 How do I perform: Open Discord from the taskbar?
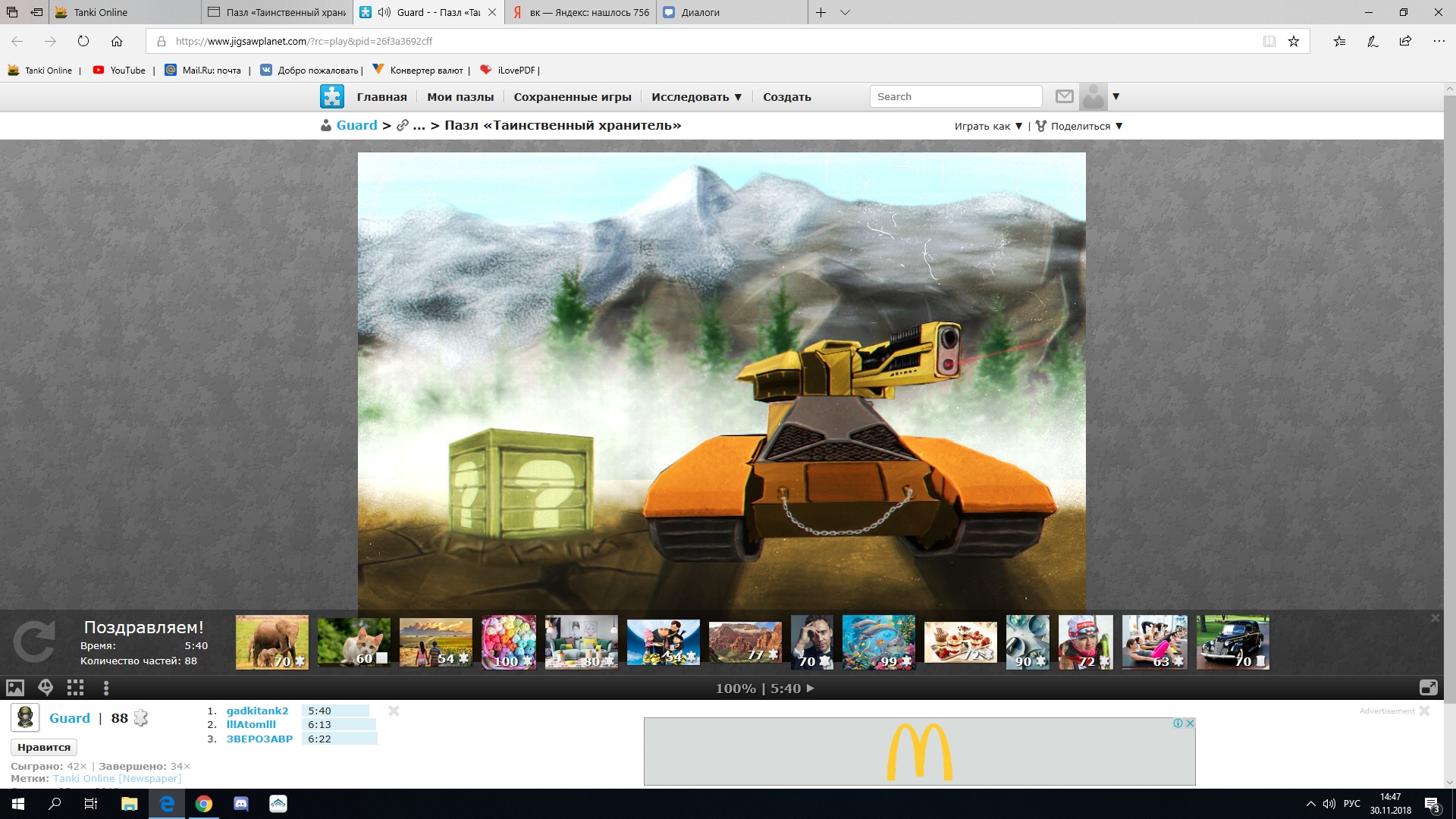241,804
